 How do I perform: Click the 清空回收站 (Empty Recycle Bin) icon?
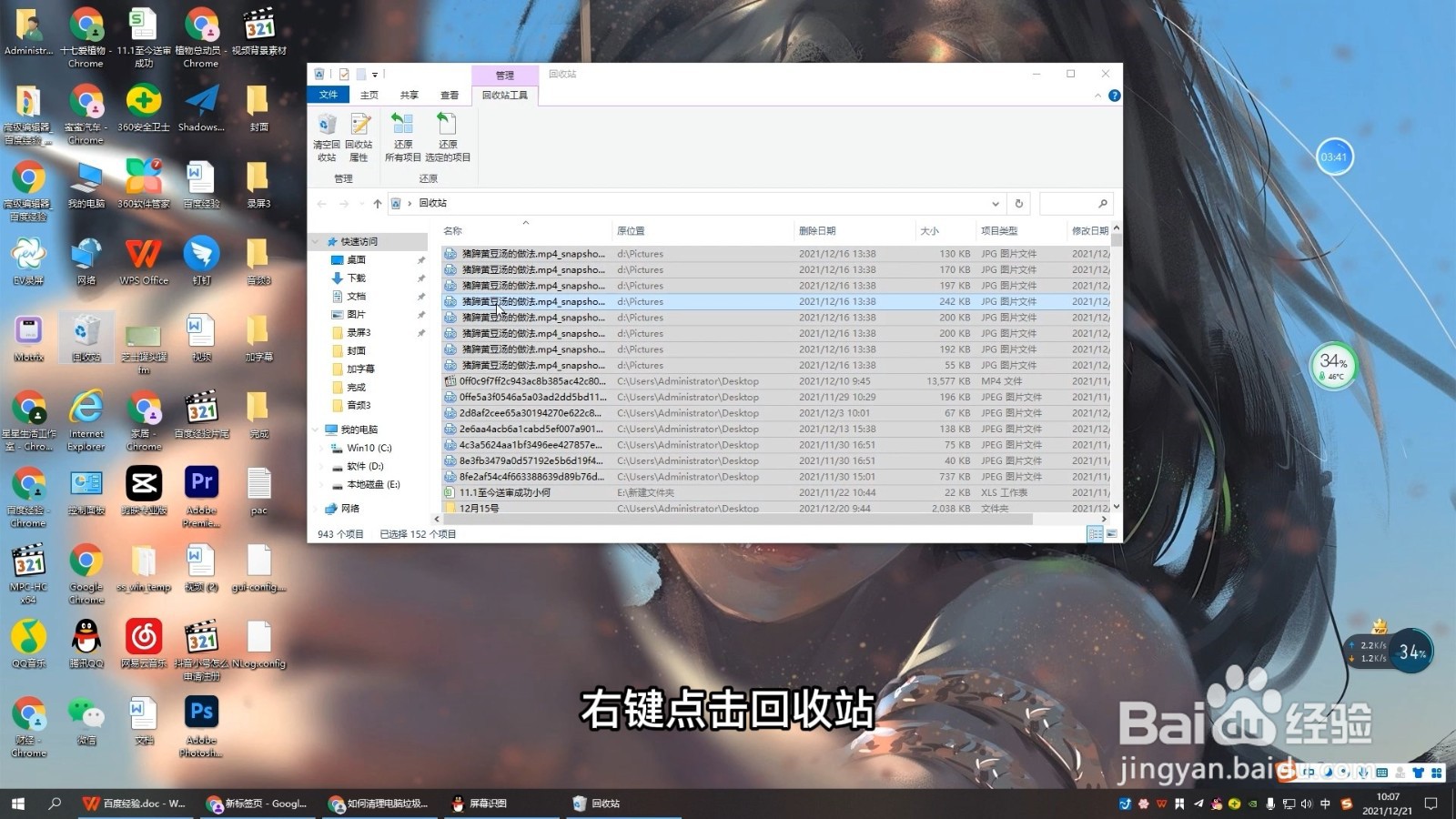[328, 136]
